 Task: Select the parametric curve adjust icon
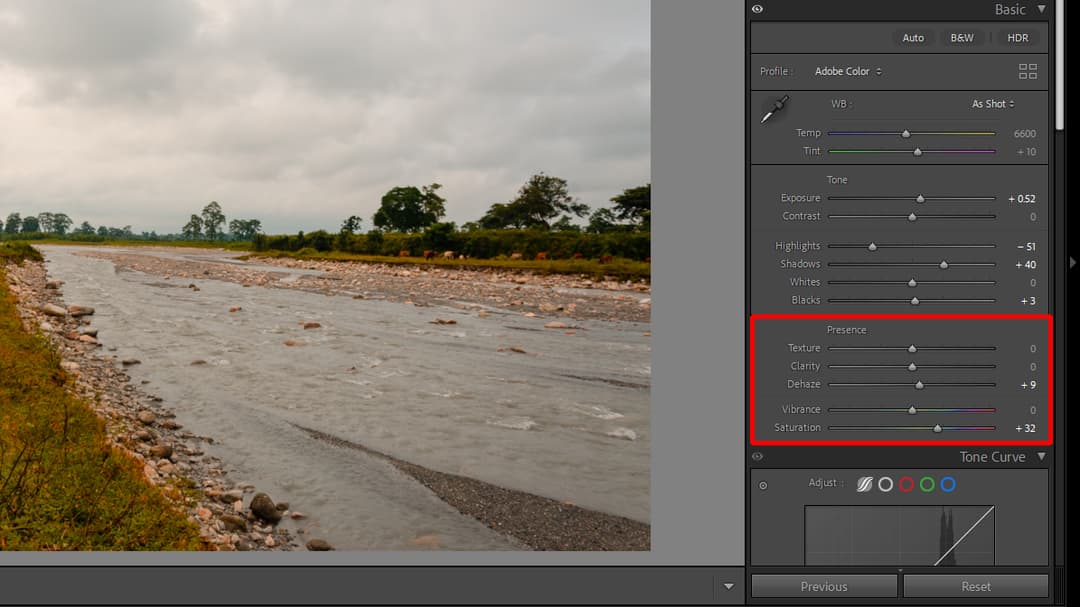[864, 484]
